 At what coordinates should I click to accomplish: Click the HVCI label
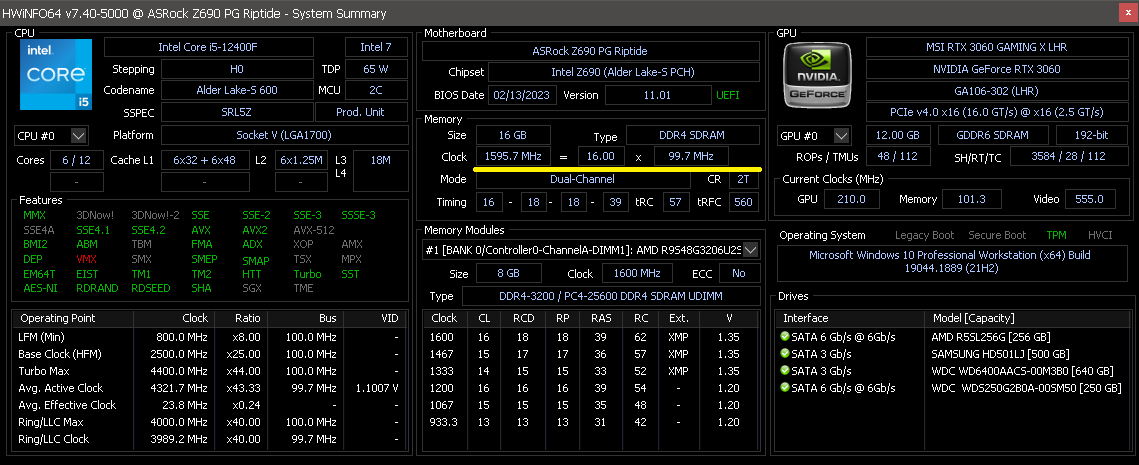[x=1100, y=235]
